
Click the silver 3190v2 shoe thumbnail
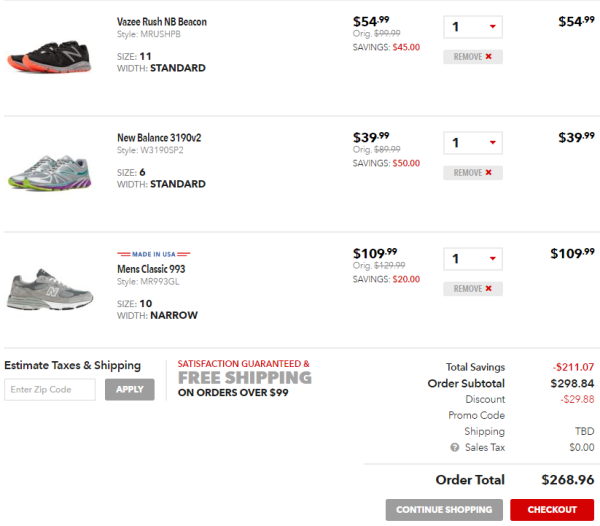[x=49, y=172]
